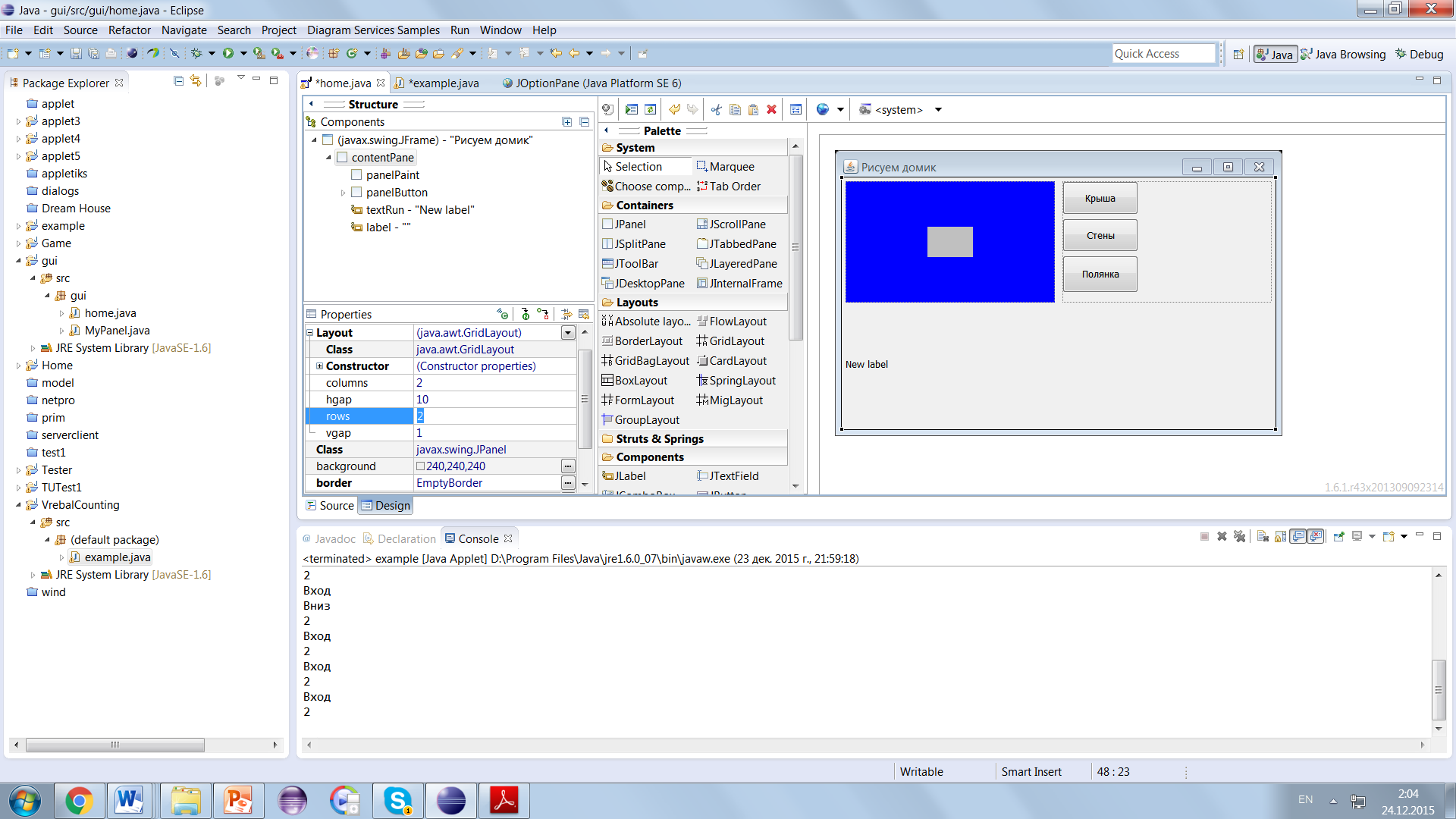This screenshot has height=819, width=1456.
Task: Click Link with Editor in Package Explorer
Action: coord(196,80)
